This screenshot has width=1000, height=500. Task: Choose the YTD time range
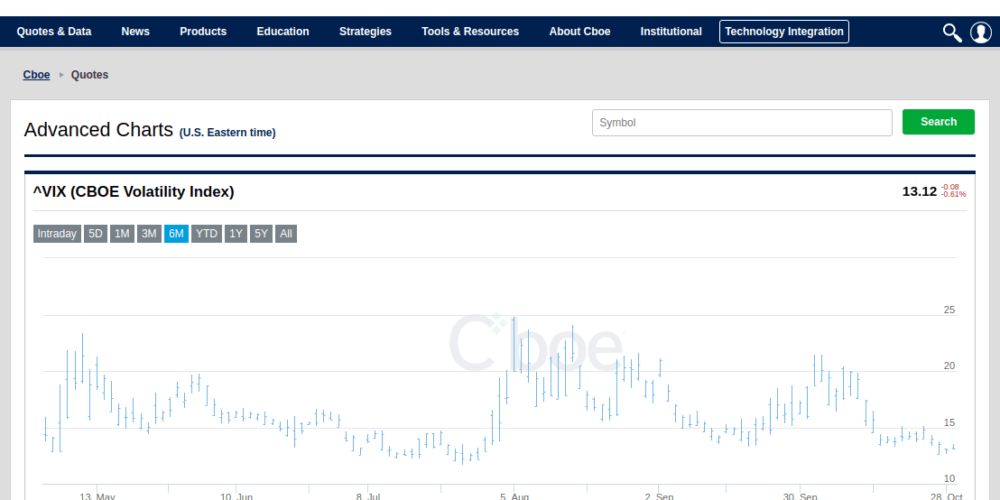[x=206, y=234]
